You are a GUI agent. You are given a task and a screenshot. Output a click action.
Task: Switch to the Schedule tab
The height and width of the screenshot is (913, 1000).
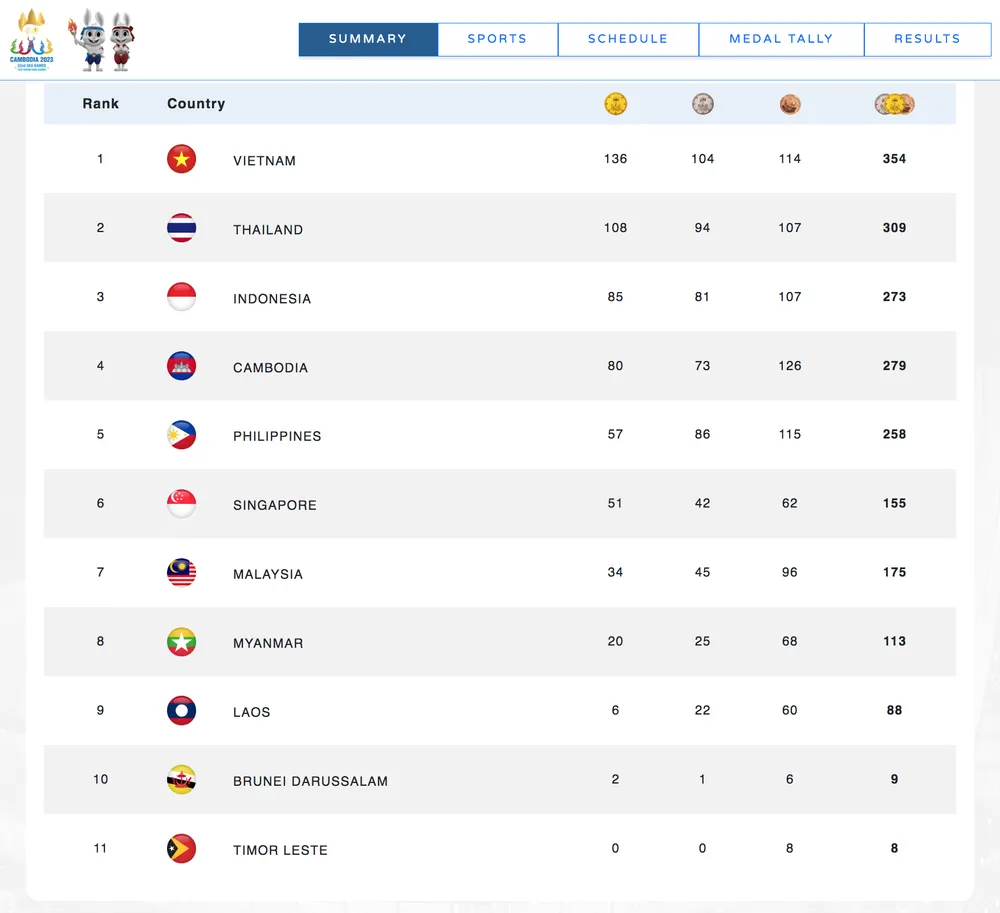(x=627, y=39)
